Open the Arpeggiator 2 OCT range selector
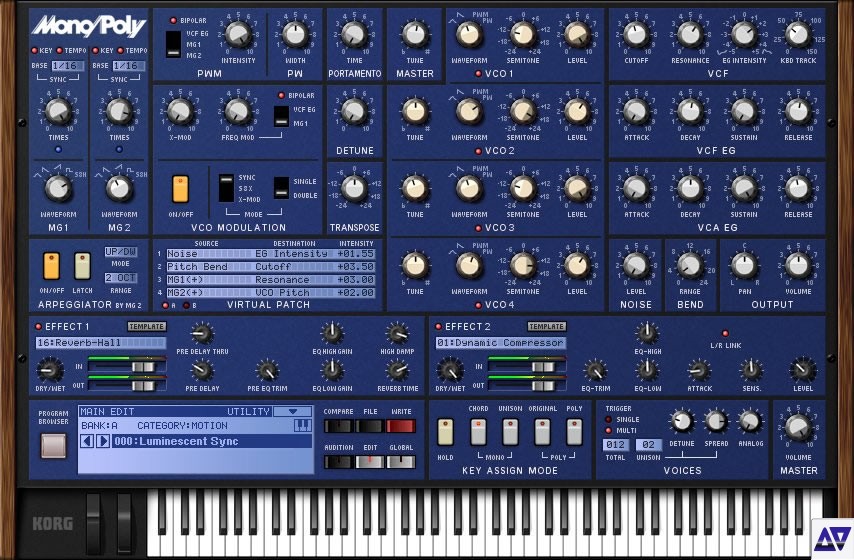This screenshot has width=854, height=560. [120, 278]
